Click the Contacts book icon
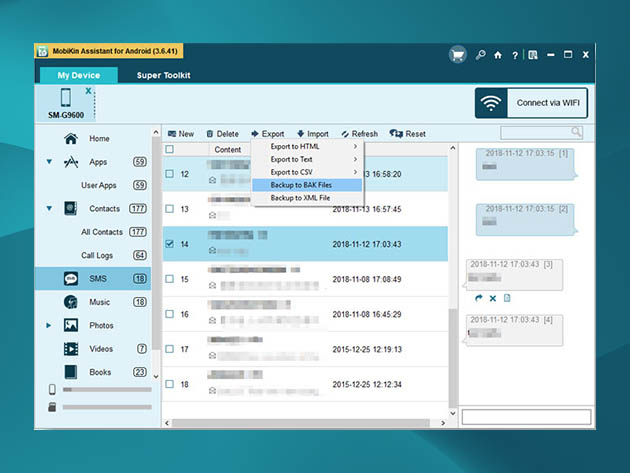This screenshot has width=630, height=473. tap(71, 209)
